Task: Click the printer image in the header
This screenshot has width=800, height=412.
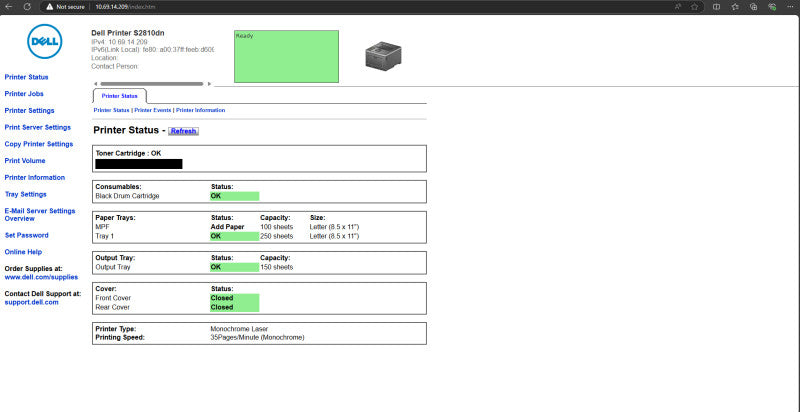Action: 383,55
